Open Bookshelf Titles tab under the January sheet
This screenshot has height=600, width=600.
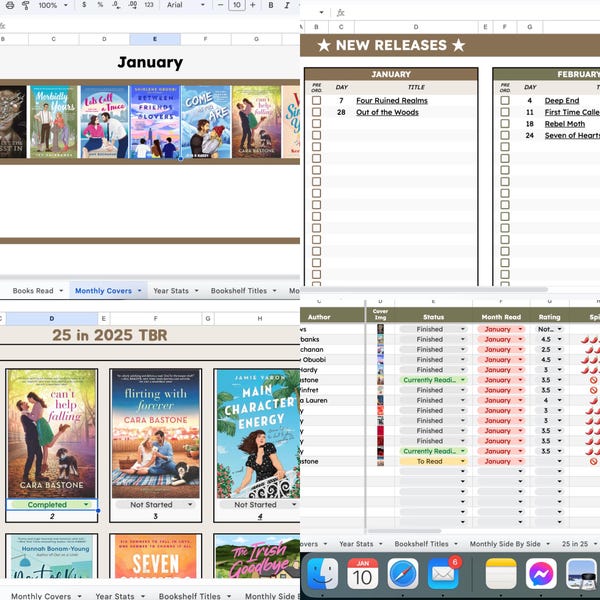click(x=239, y=291)
